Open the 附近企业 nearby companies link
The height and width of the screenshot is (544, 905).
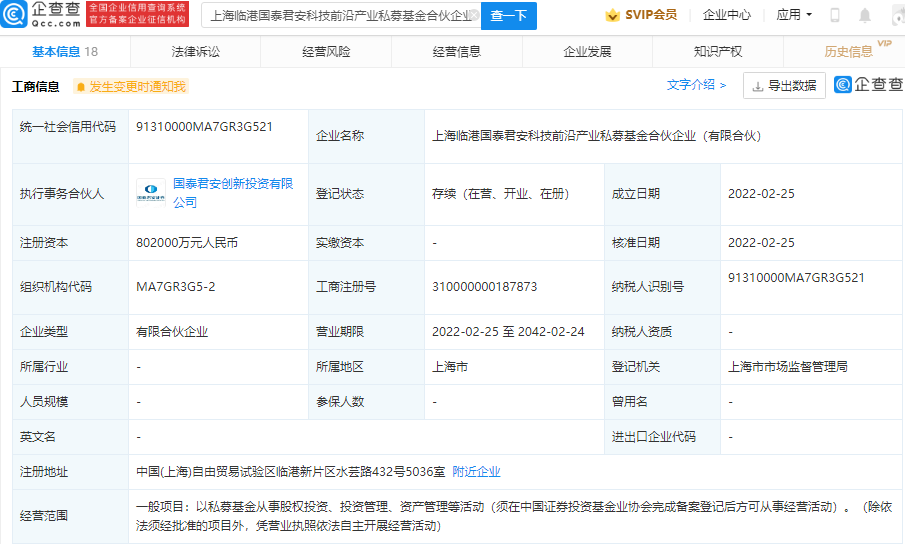click(476, 472)
